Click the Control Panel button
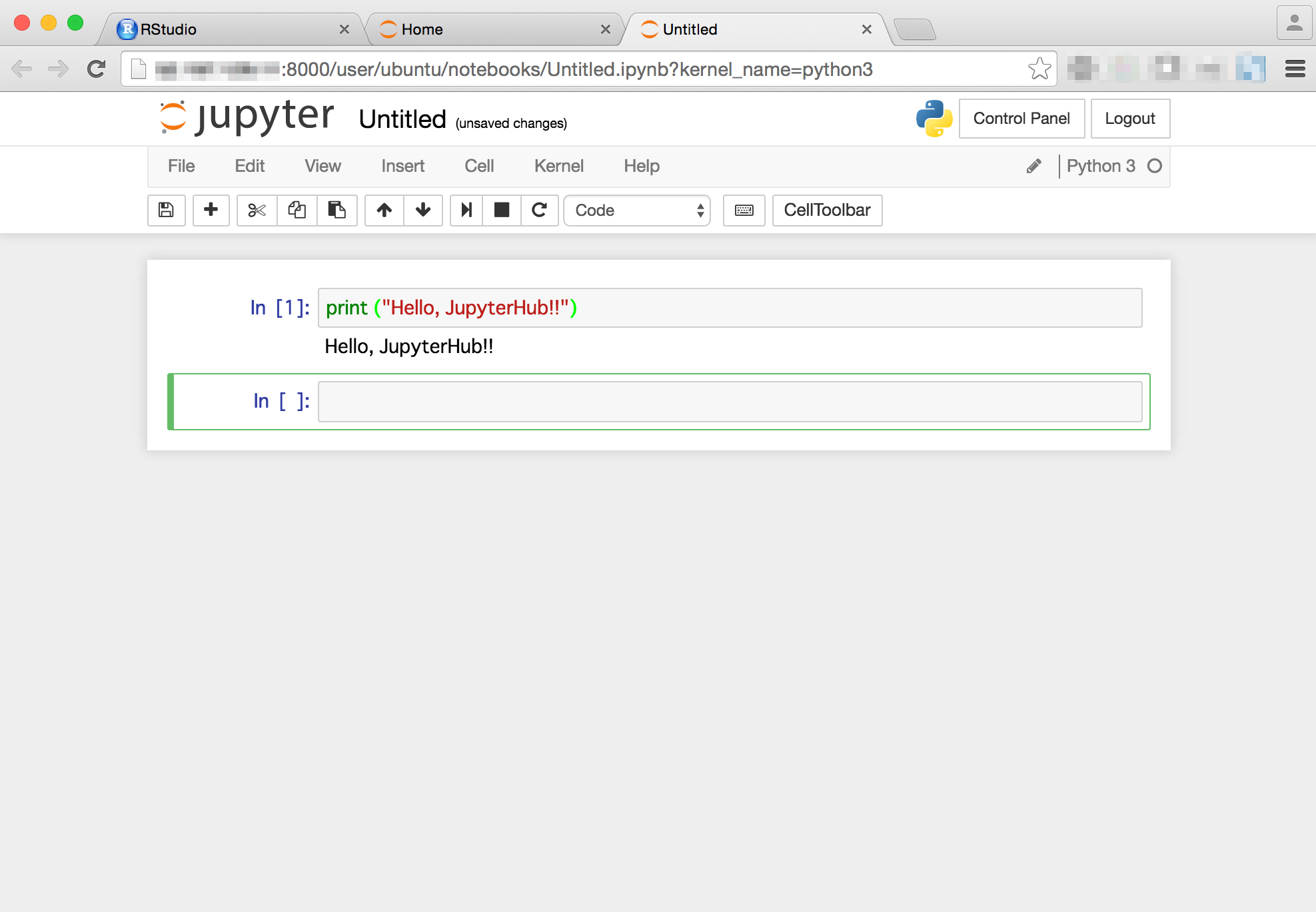 (x=1021, y=119)
